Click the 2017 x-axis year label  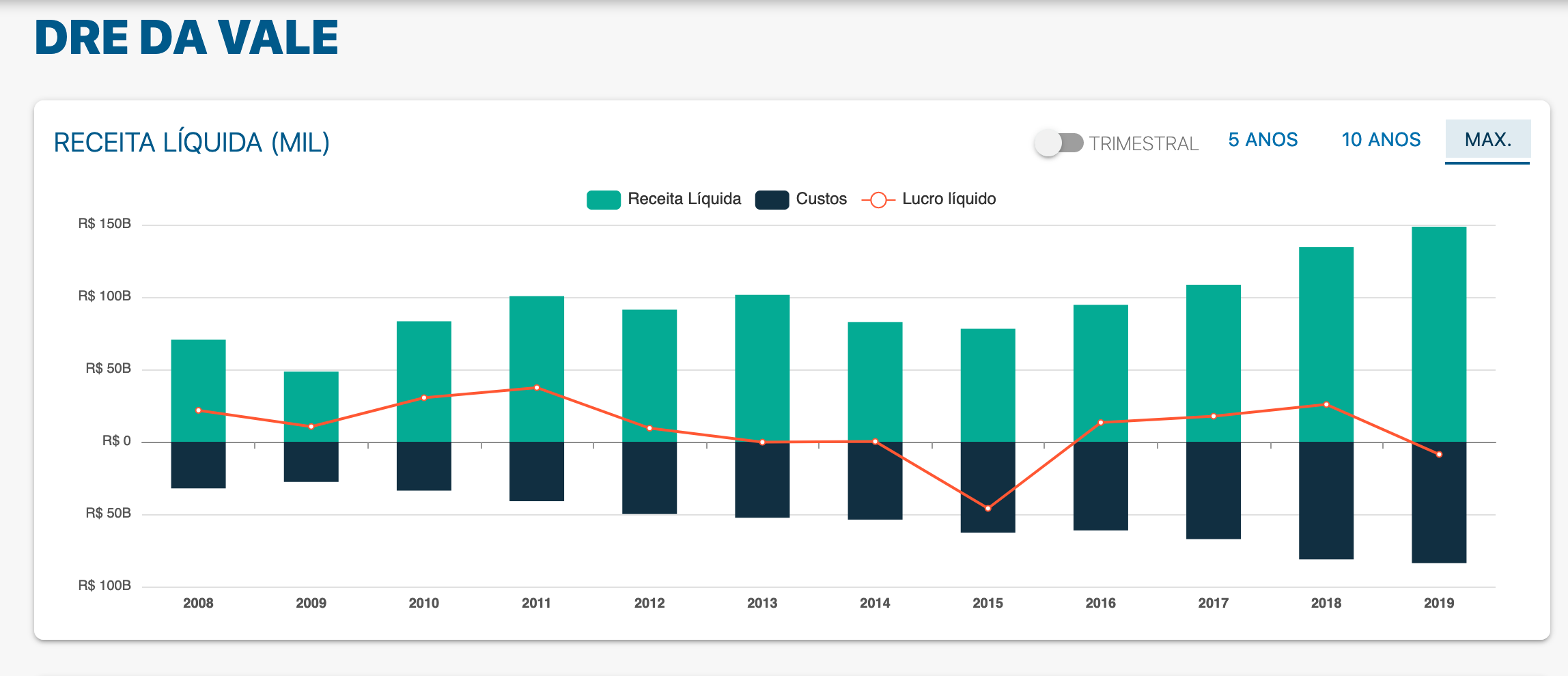1214,603
